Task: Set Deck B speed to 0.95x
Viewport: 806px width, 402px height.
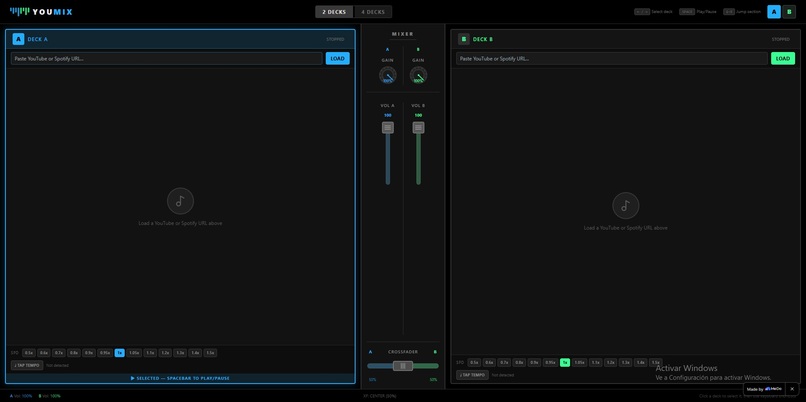Action: tap(551, 362)
